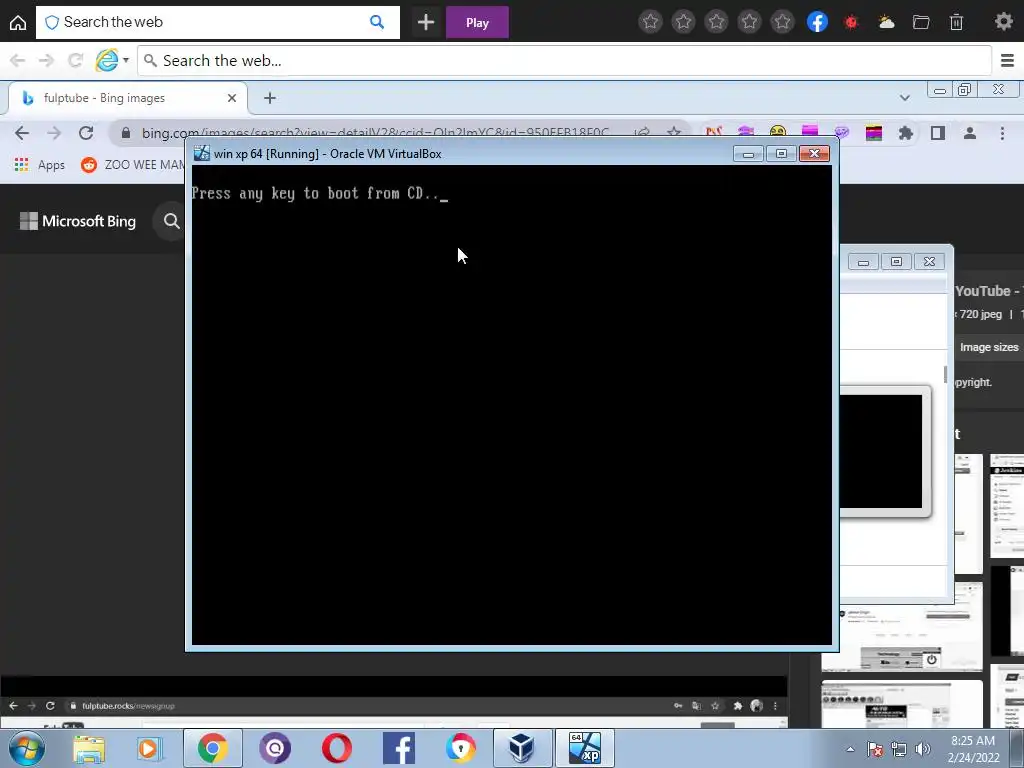Screen dimensions: 1024x768
Task: Reload the Bing page in Chrome
Action: [x=86, y=133]
